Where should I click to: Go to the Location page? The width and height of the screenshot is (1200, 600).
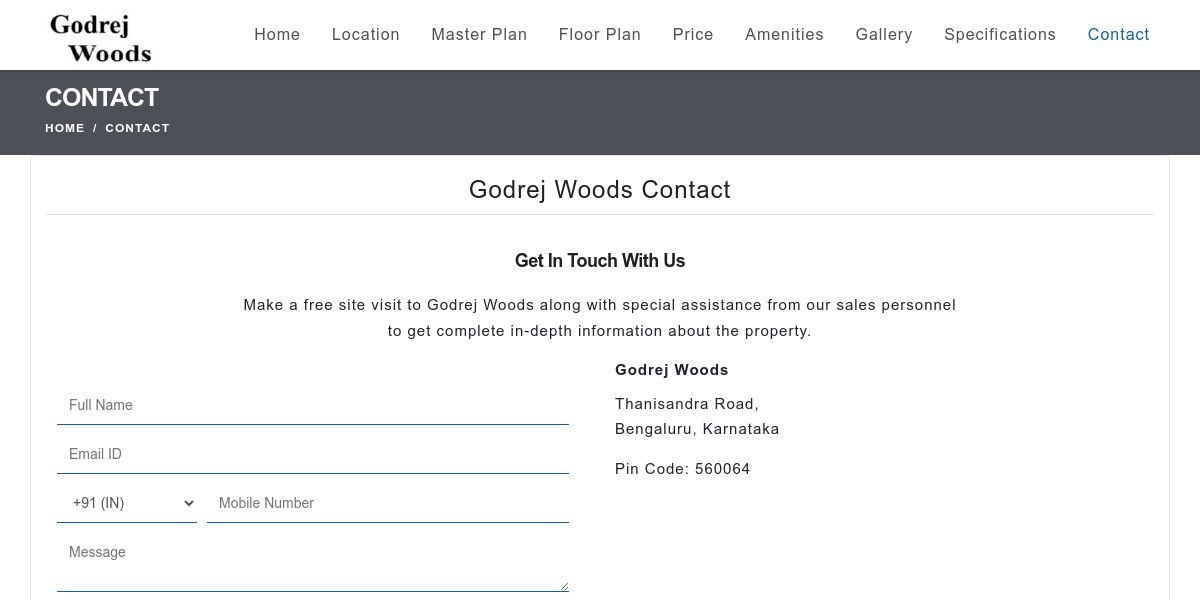pyautogui.click(x=365, y=34)
